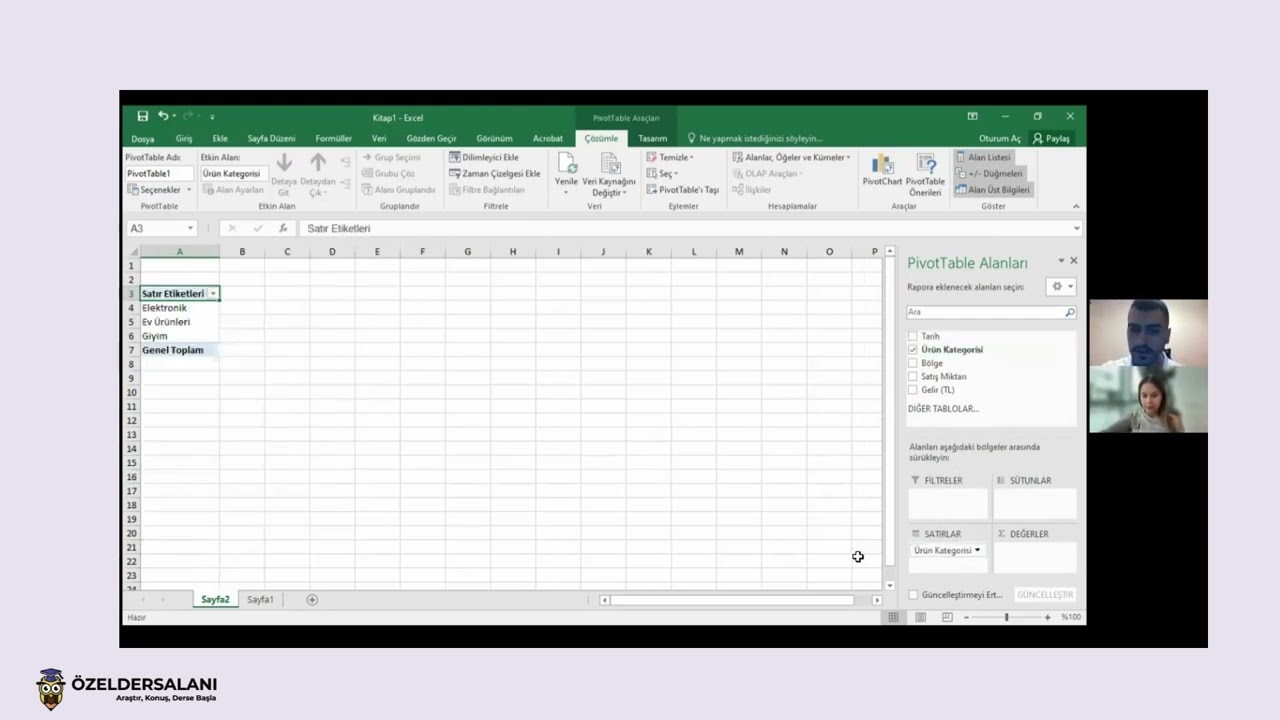Switch to Page Break Preview icon
The width and height of the screenshot is (1280, 720).
point(947,617)
